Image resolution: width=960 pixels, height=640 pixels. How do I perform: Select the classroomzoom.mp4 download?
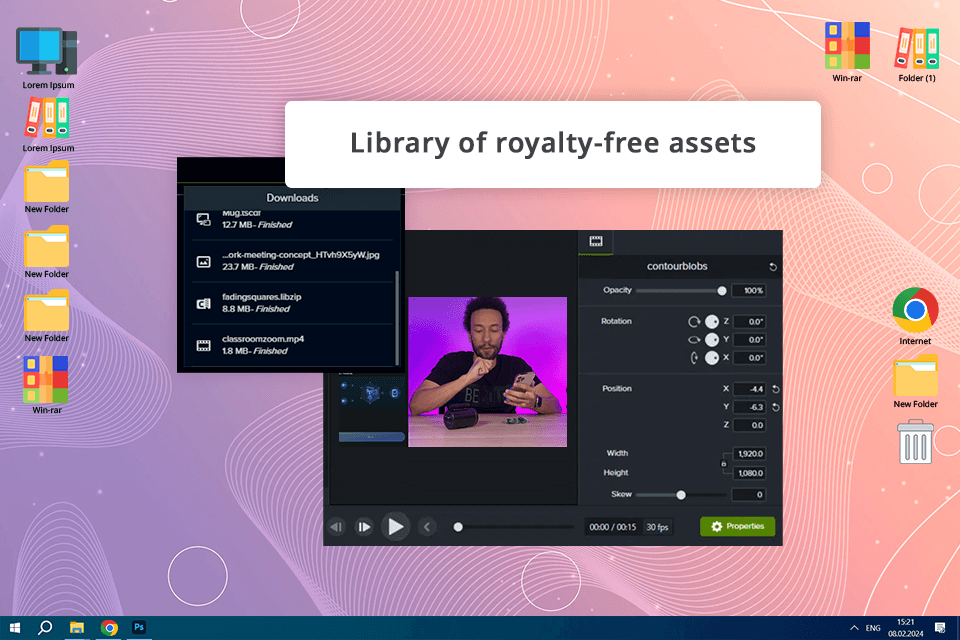pos(293,345)
